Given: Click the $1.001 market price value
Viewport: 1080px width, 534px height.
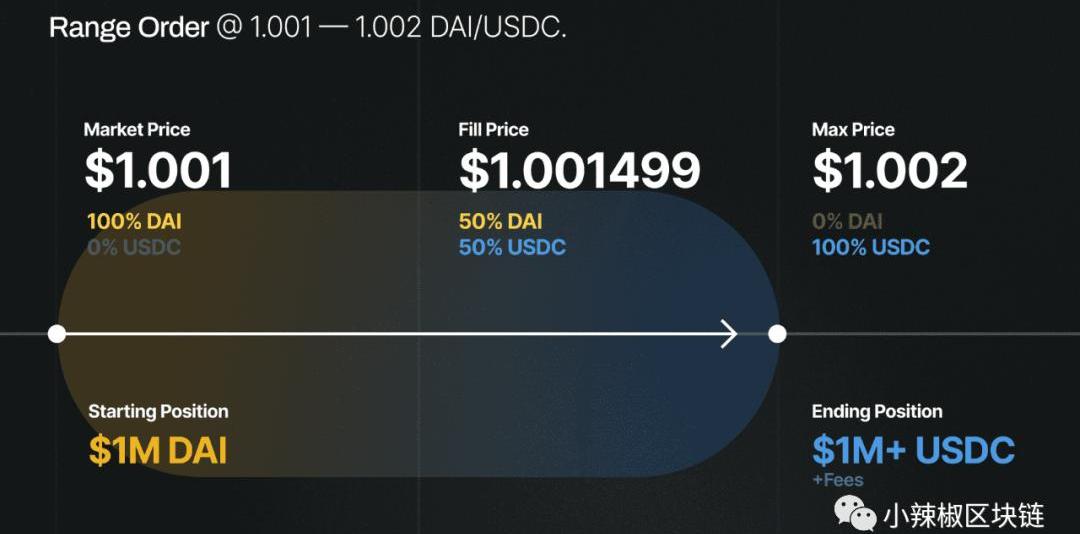Looking at the screenshot, I should coord(158,171).
